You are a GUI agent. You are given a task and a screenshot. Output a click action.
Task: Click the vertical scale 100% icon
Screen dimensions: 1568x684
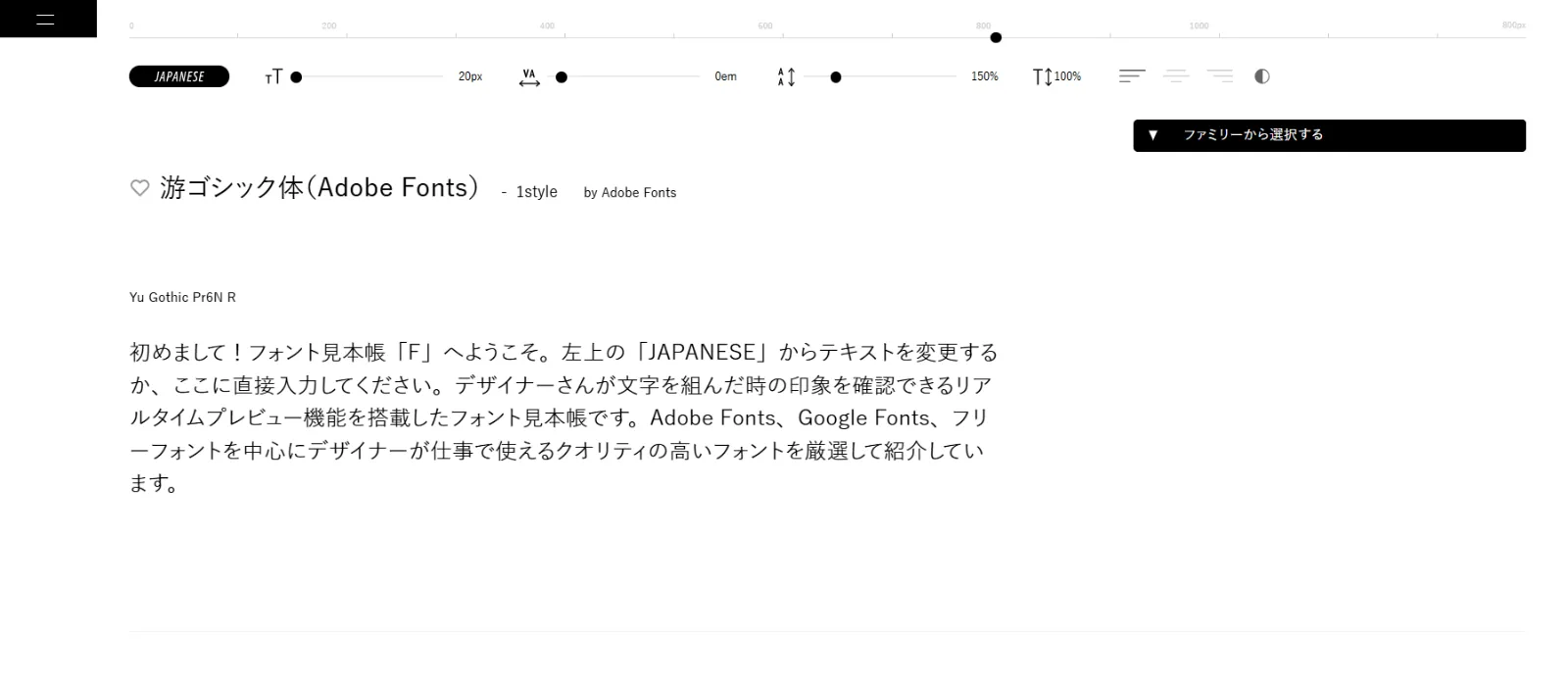1043,76
